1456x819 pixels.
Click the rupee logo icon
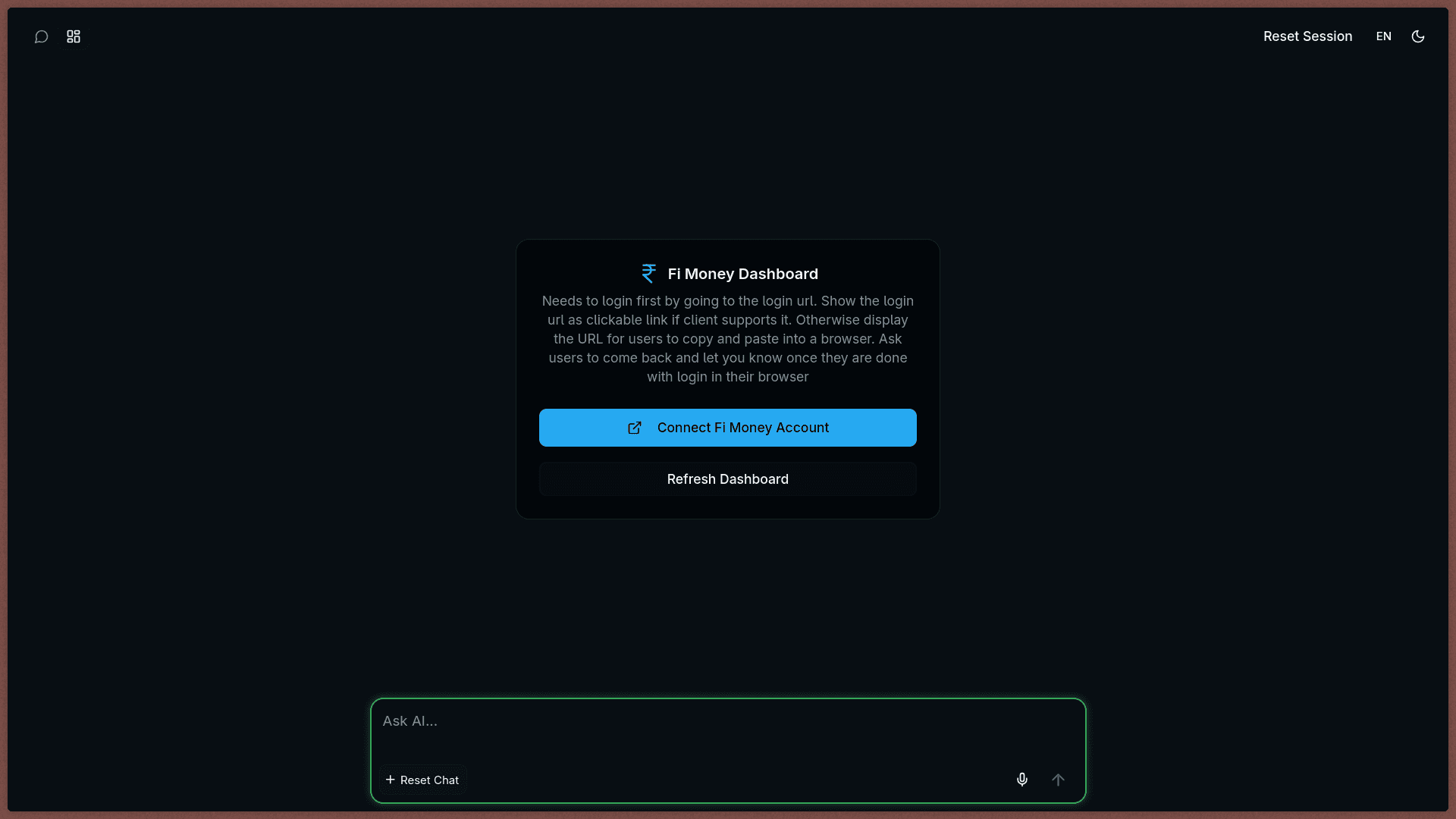[x=648, y=274]
